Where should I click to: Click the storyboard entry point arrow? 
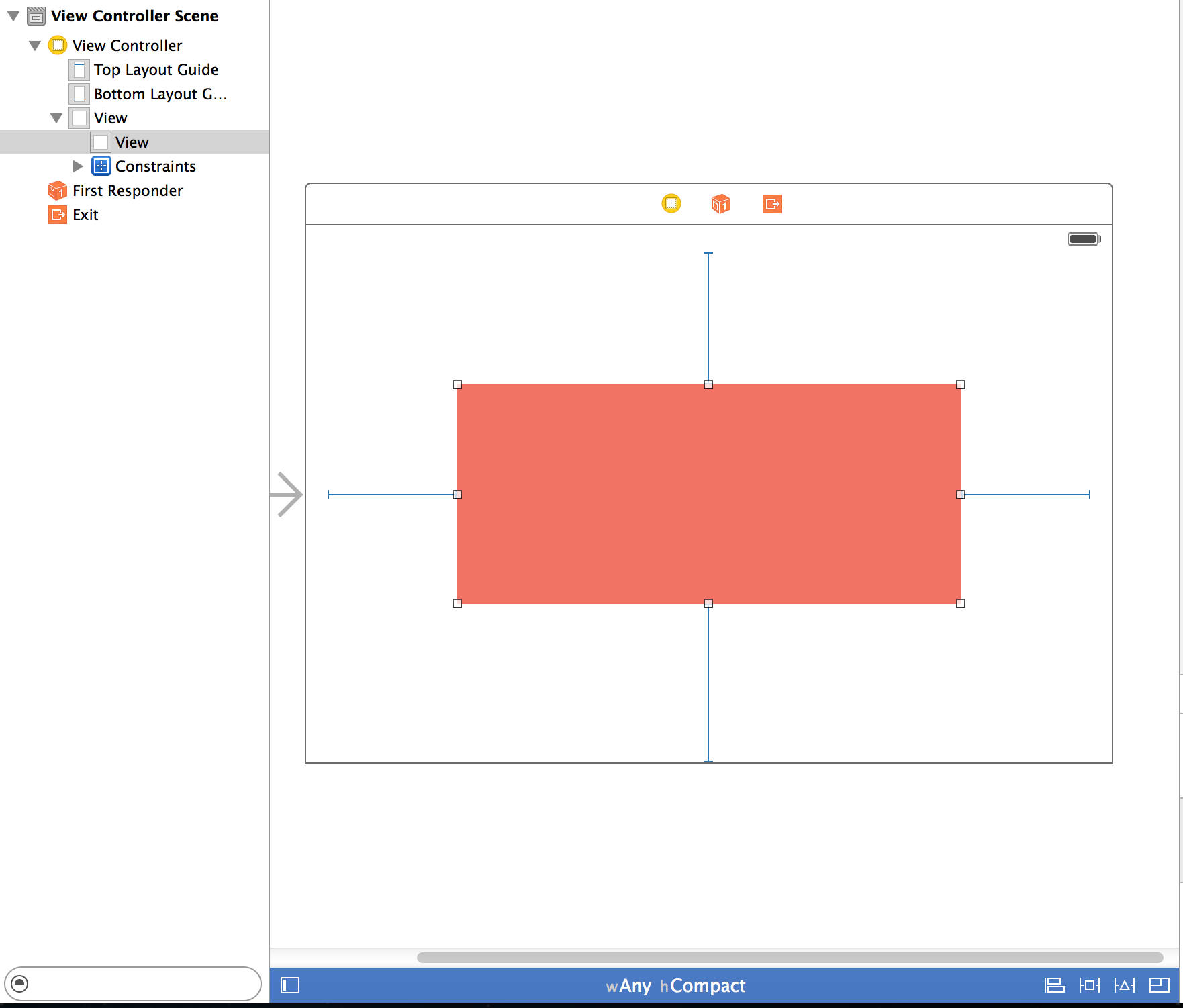click(x=287, y=495)
